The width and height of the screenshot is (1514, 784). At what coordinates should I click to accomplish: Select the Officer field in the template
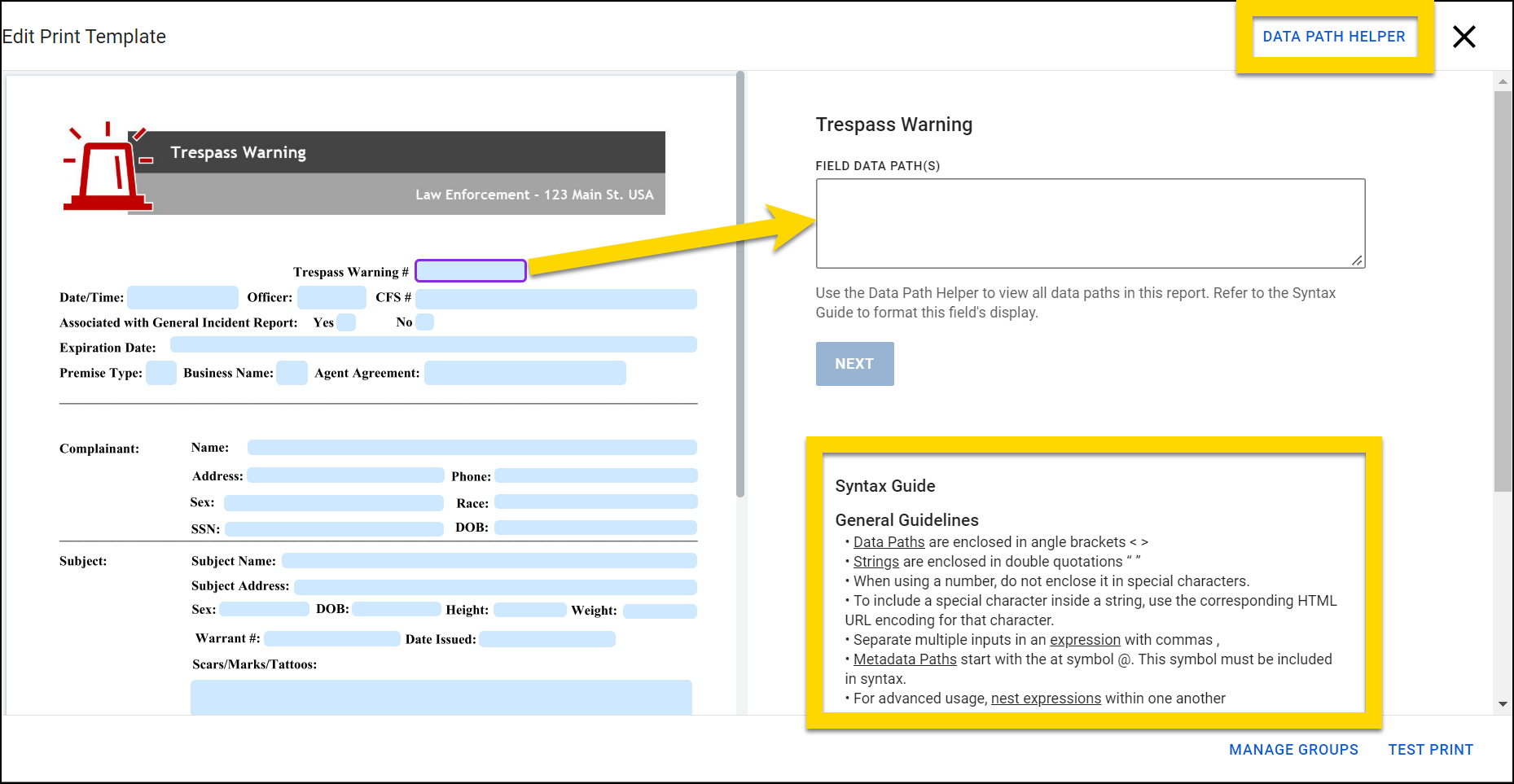[x=331, y=296]
